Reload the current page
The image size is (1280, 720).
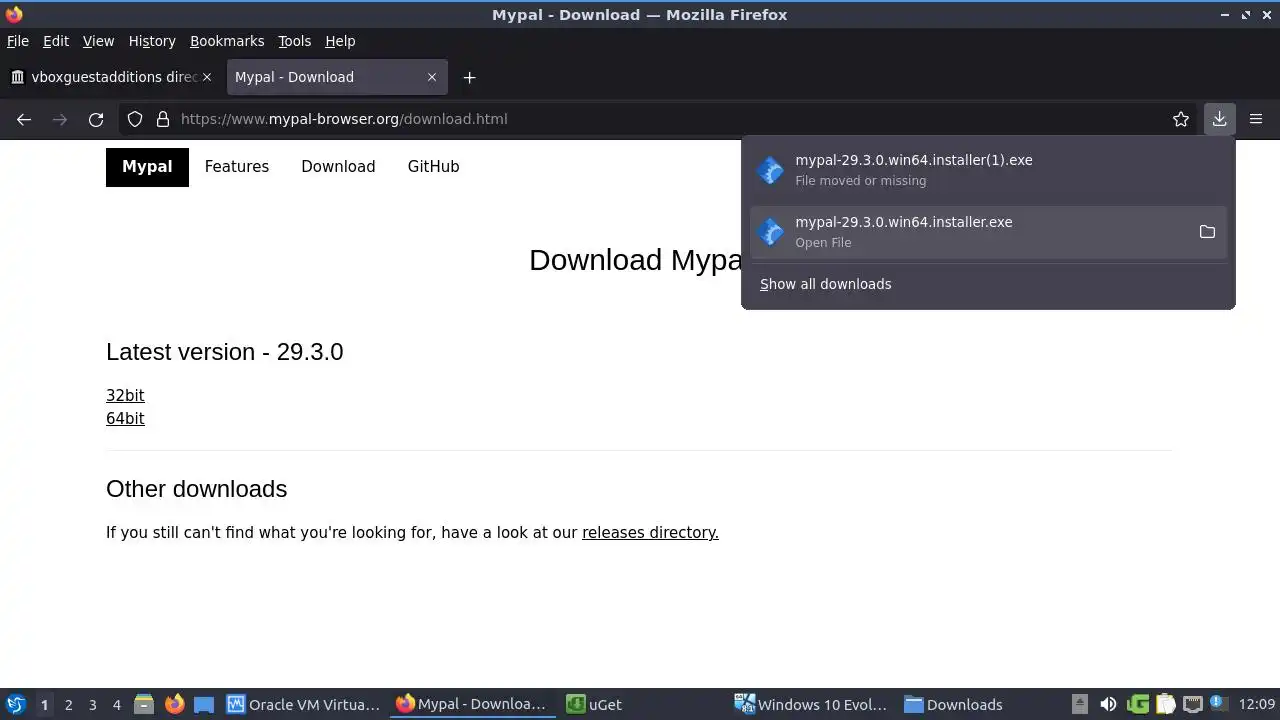[96, 119]
